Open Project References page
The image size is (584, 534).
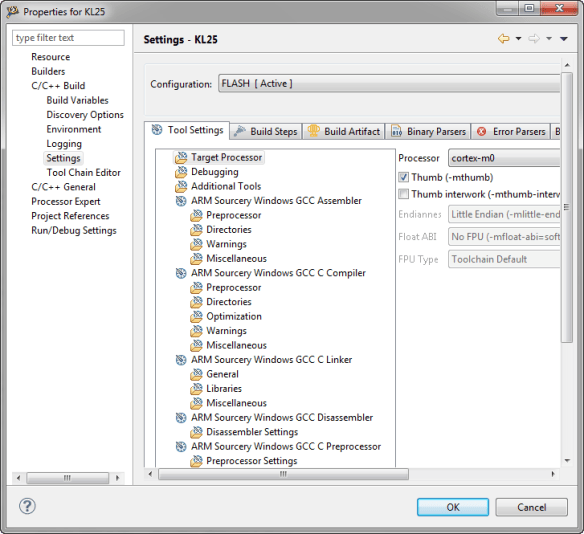pos(70,216)
